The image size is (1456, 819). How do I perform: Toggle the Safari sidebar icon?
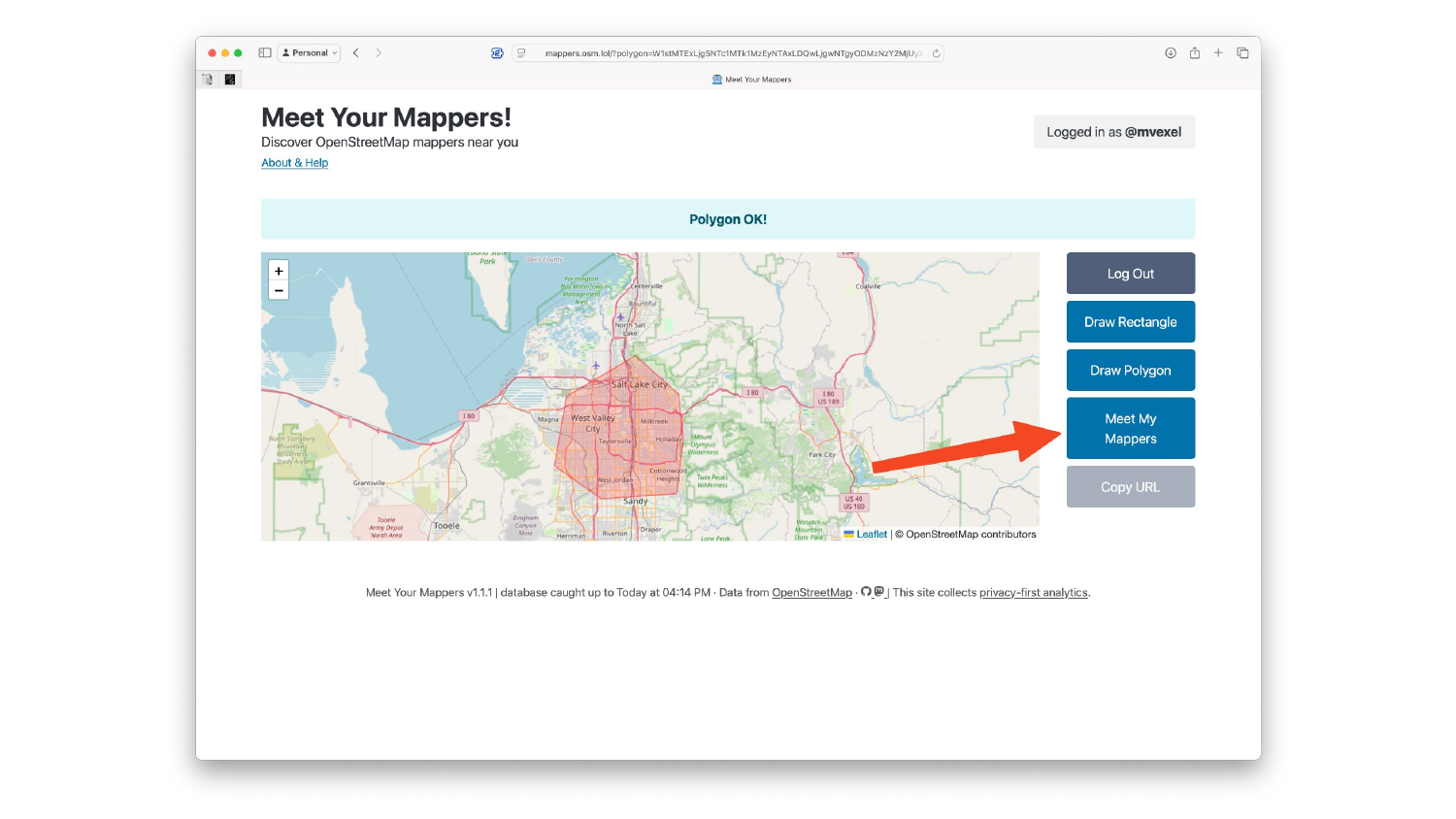pyautogui.click(x=265, y=53)
